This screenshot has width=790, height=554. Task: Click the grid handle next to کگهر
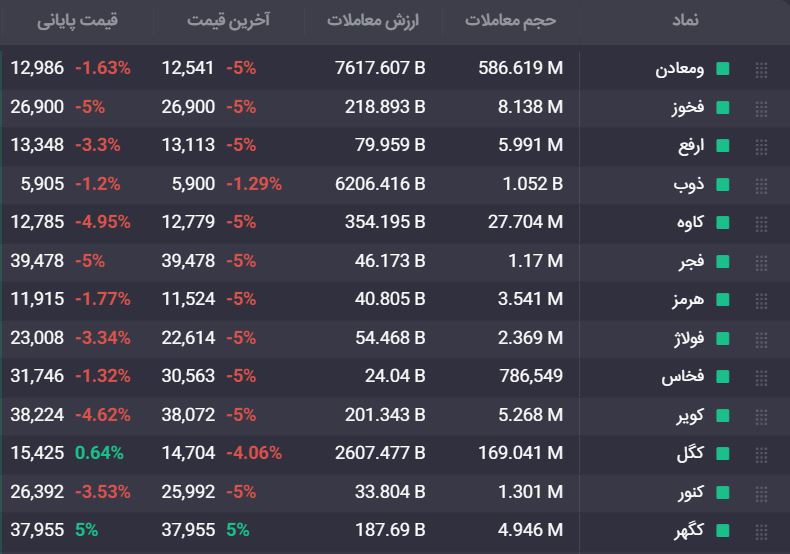[761, 531]
